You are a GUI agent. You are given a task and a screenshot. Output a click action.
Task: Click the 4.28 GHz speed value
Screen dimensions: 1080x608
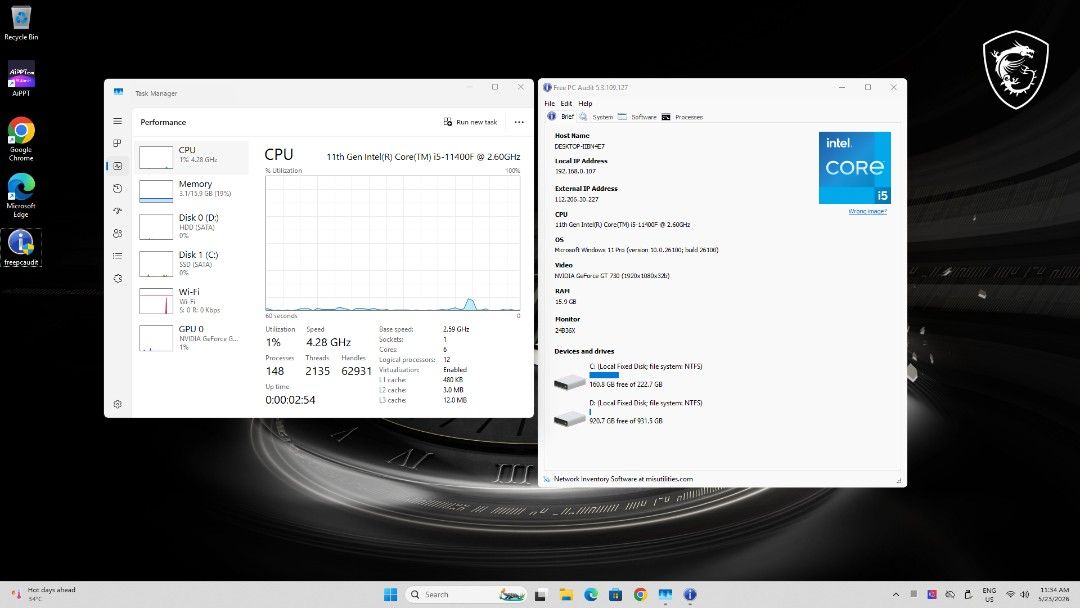329,342
